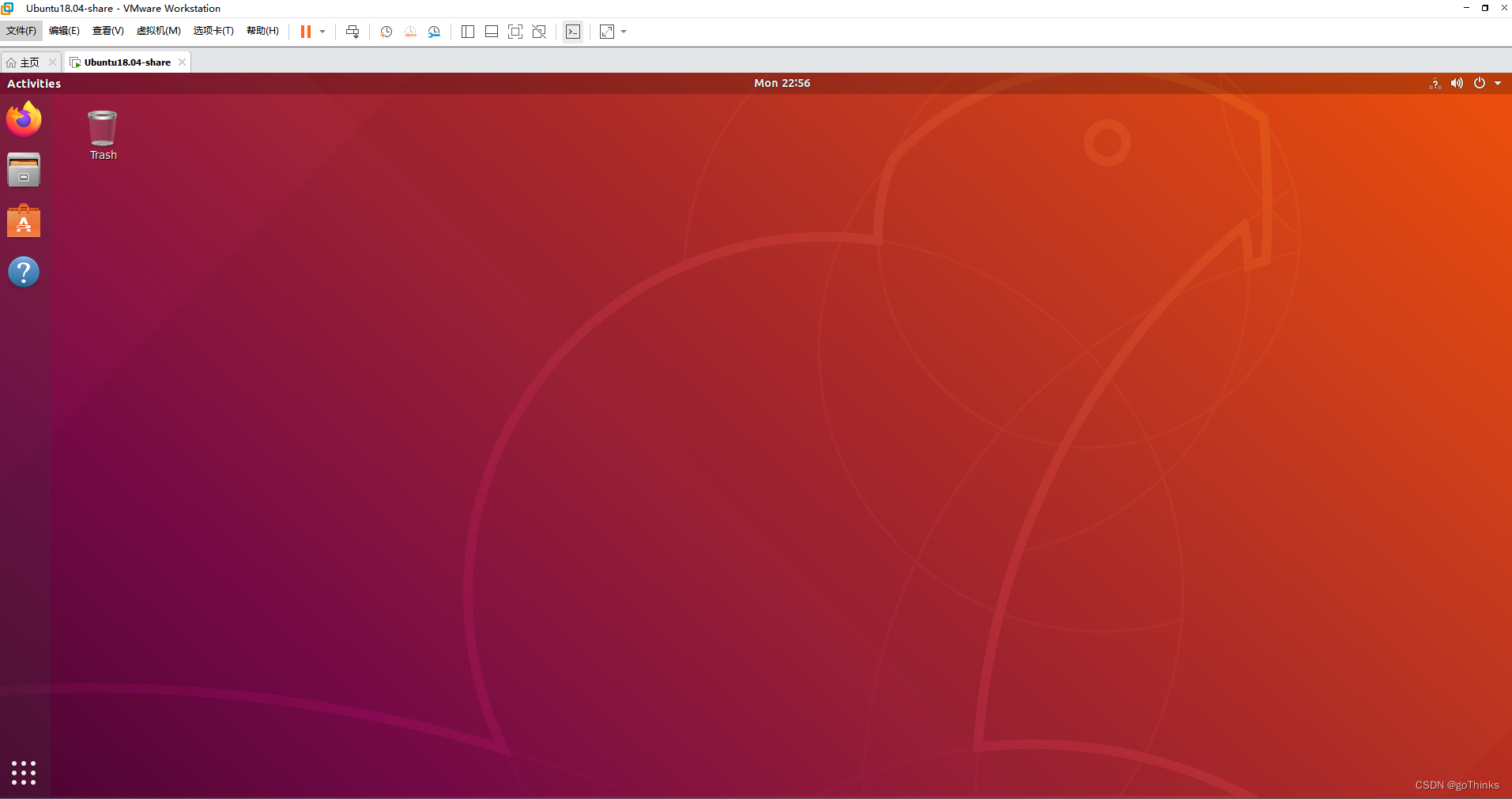Screen dimensions: 1512x799
Task: Toggle the library sidebar panel
Action: [468, 32]
